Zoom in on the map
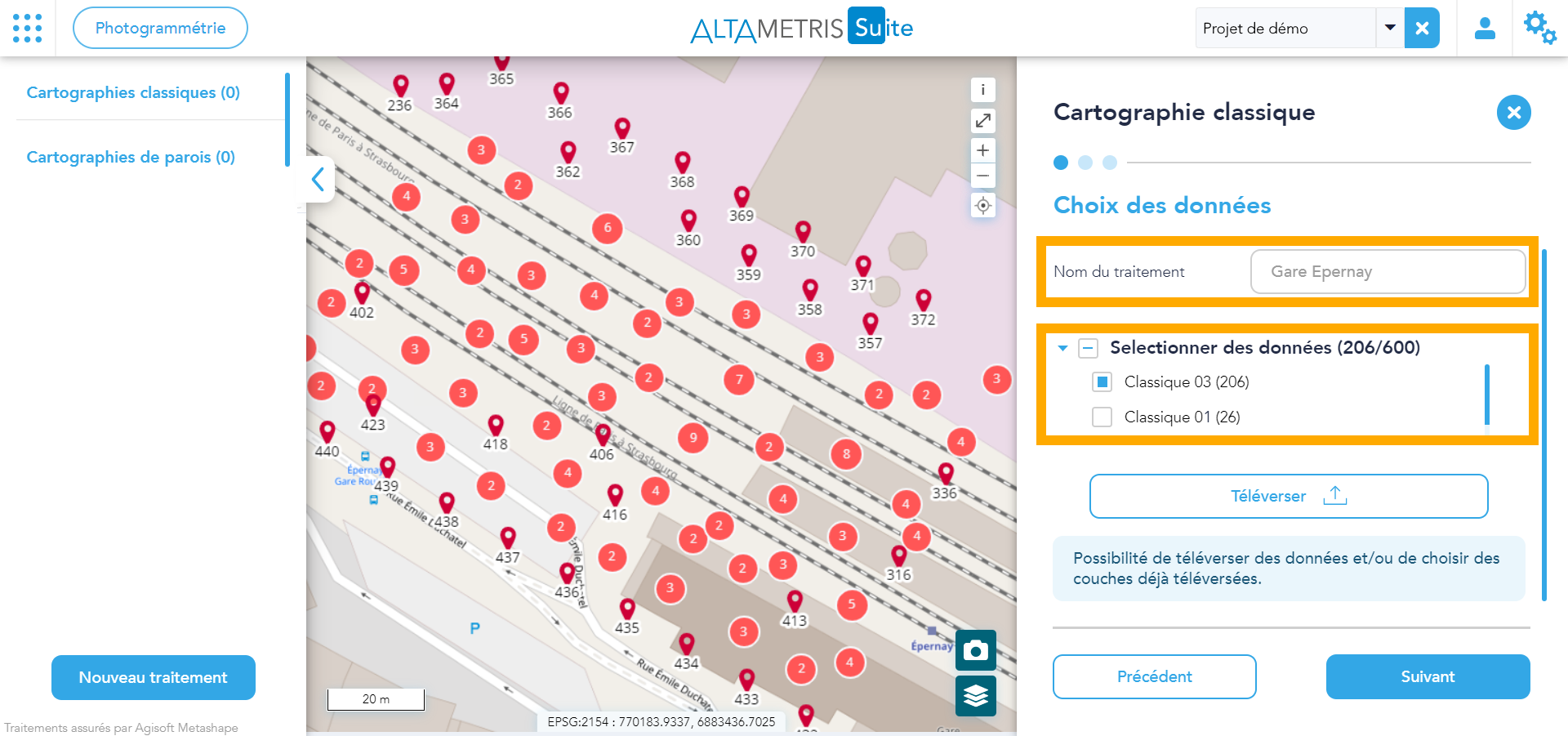Viewport: 1568px width, 736px height. pyautogui.click(x=982, y=150)
